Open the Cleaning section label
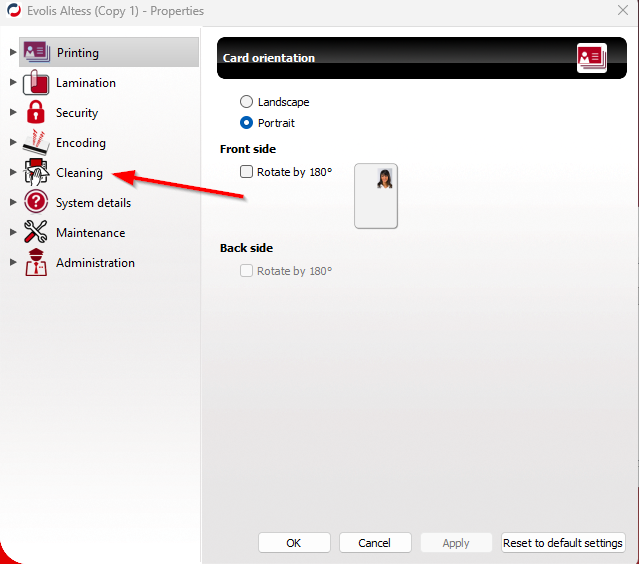The width and height of the screenshot is (639, 564). point(79,173)
